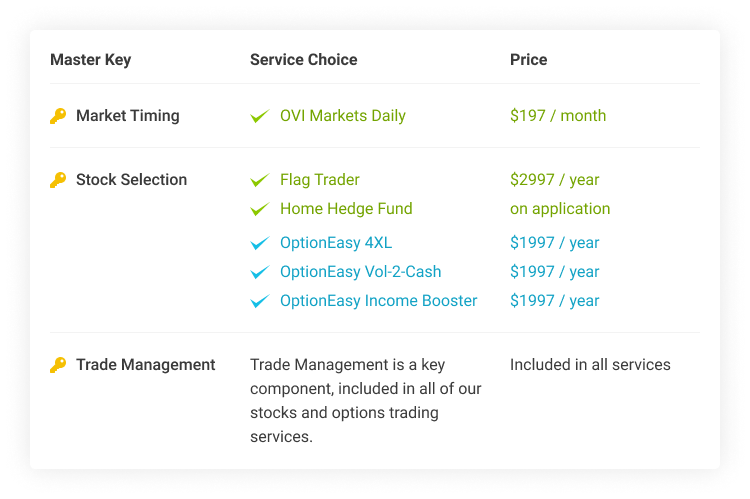The height and width of the screenshot is (499, 750).
Task: Click the green checkmark next to Home Hedge Fund
Action: 260,209
